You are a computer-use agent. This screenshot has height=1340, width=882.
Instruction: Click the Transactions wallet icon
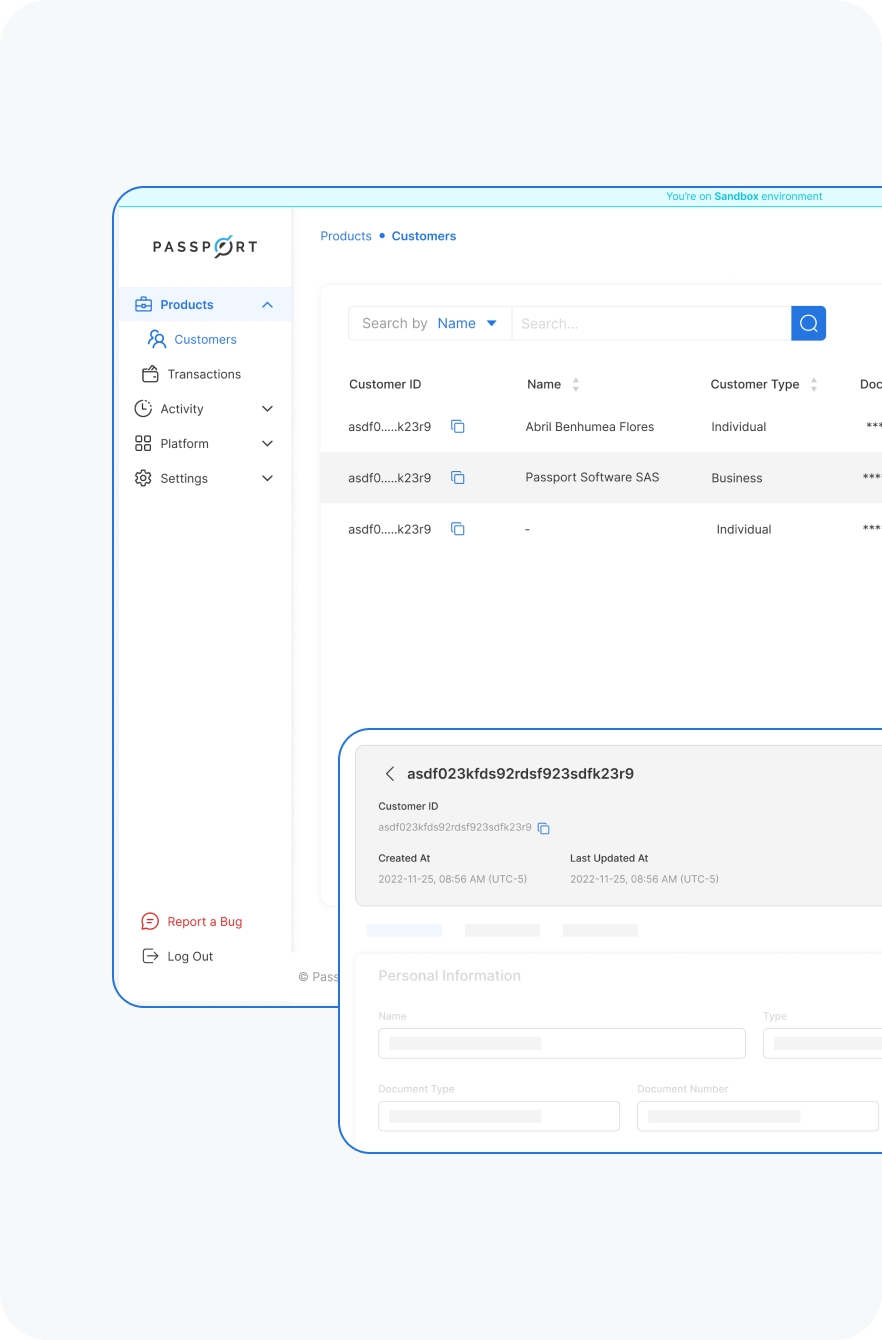click(x=150, y=374)
